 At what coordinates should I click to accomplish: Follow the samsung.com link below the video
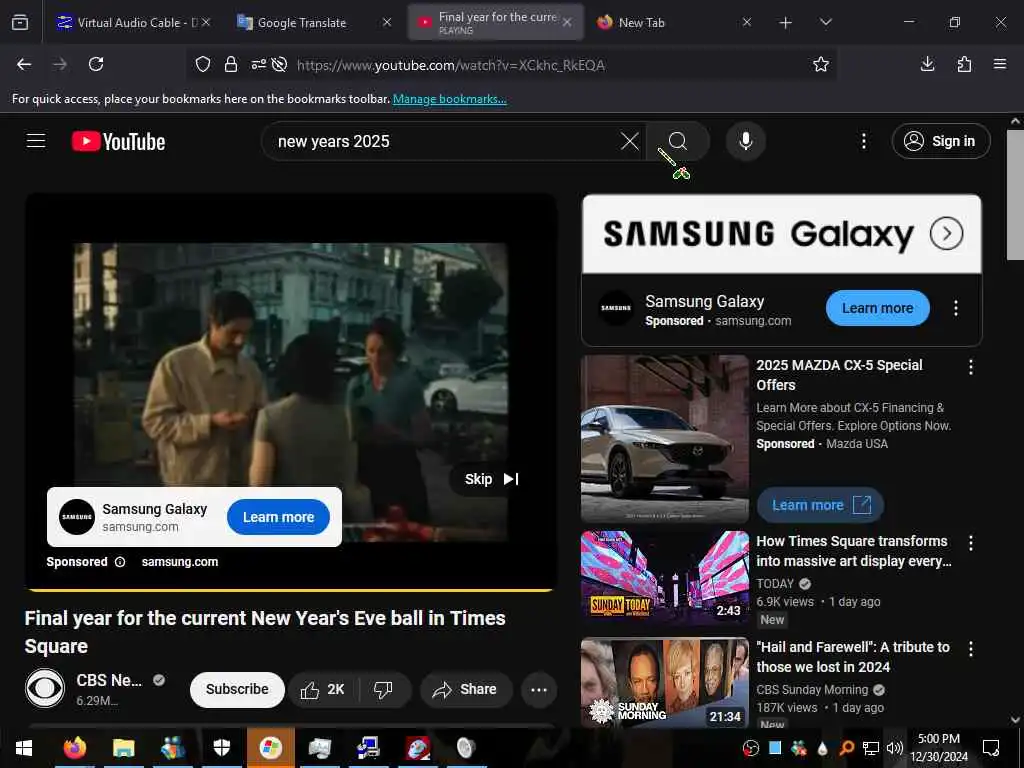point(180,562)
